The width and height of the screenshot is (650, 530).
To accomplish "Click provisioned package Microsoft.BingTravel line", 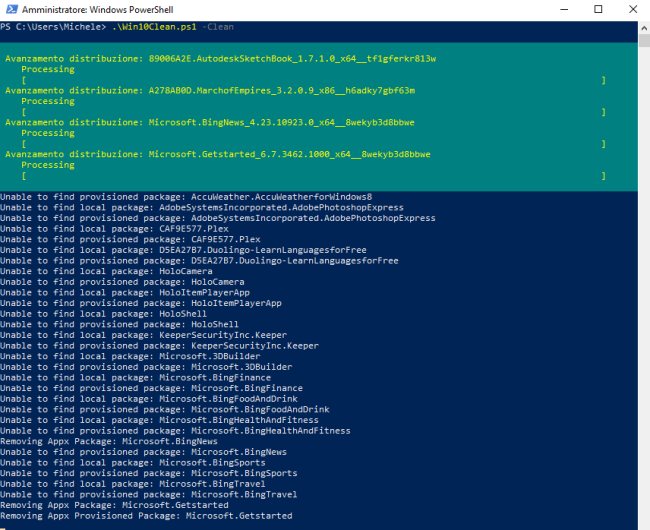I will [149, 495].
